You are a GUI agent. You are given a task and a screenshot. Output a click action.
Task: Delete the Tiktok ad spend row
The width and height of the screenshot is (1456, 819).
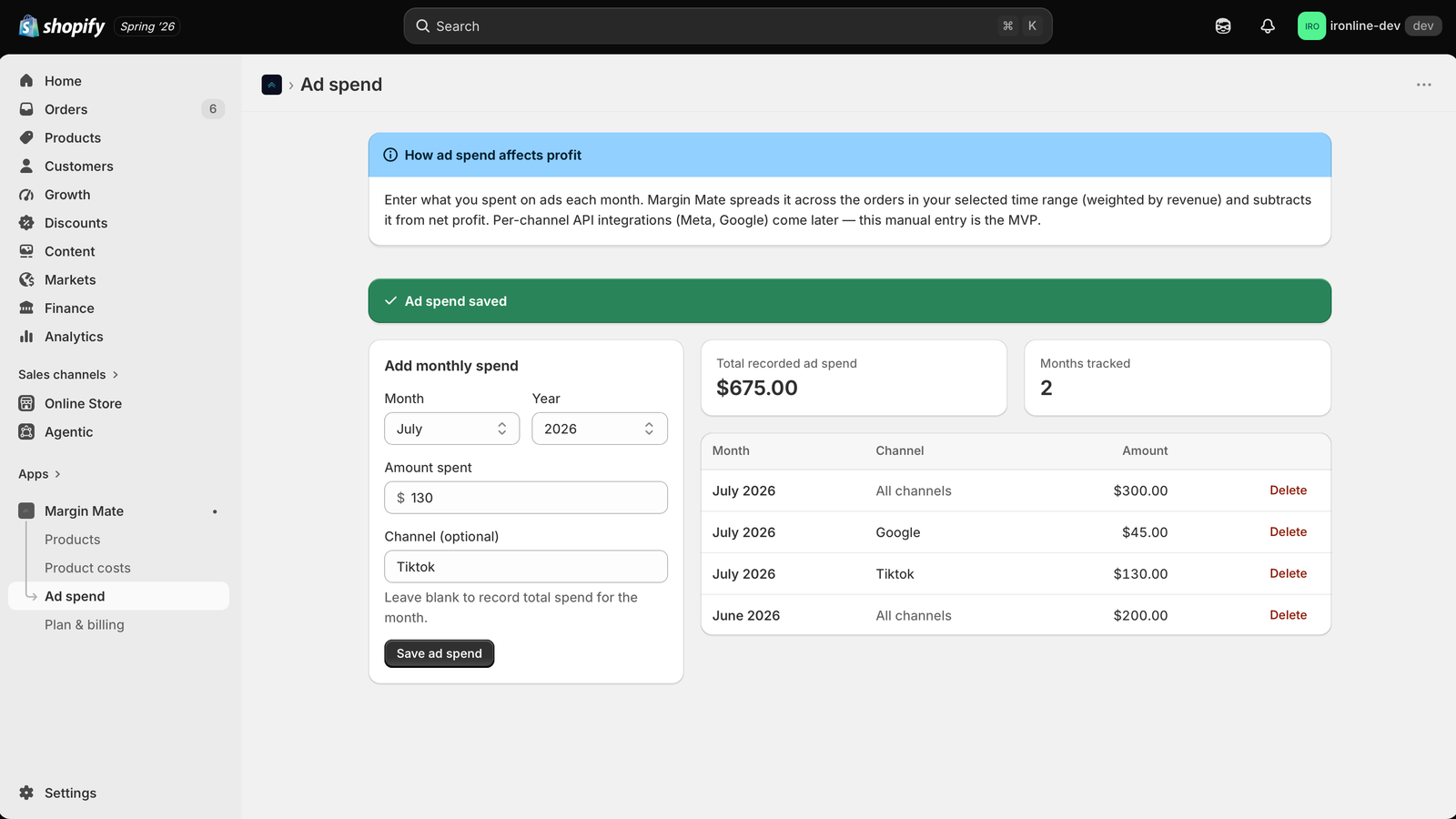1288,573
